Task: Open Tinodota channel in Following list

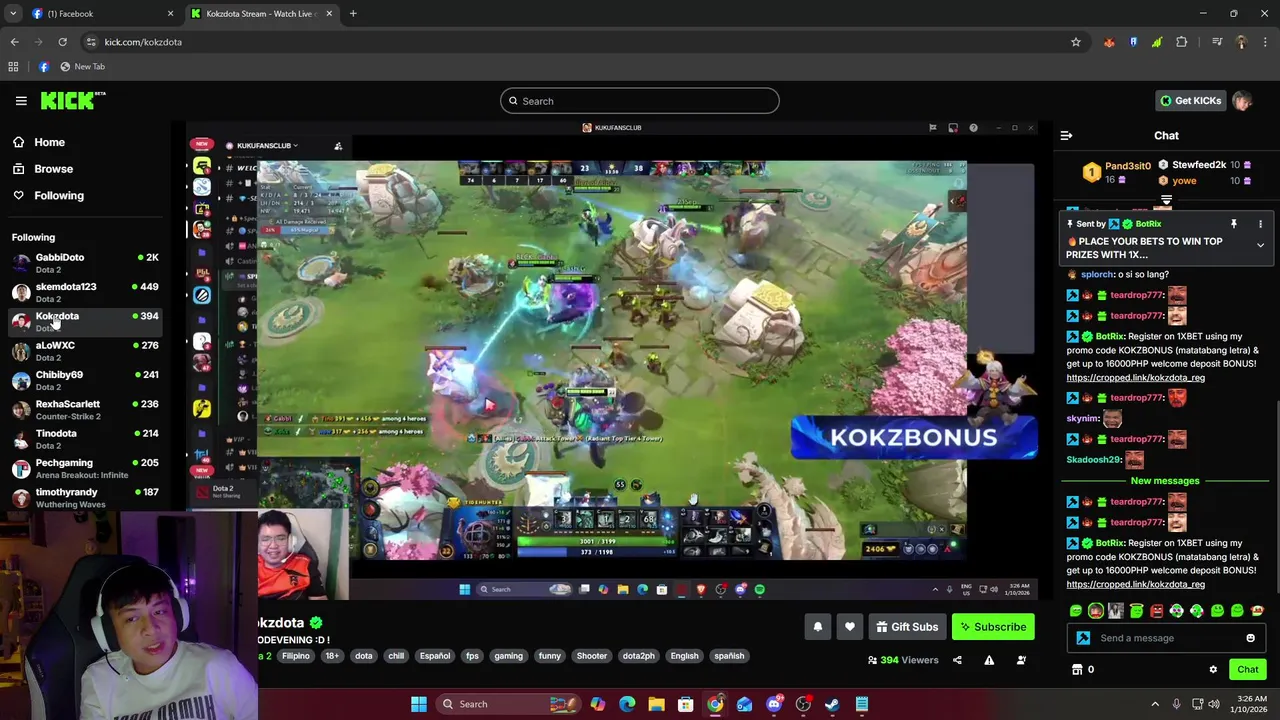Action: (x=84, y=439)
